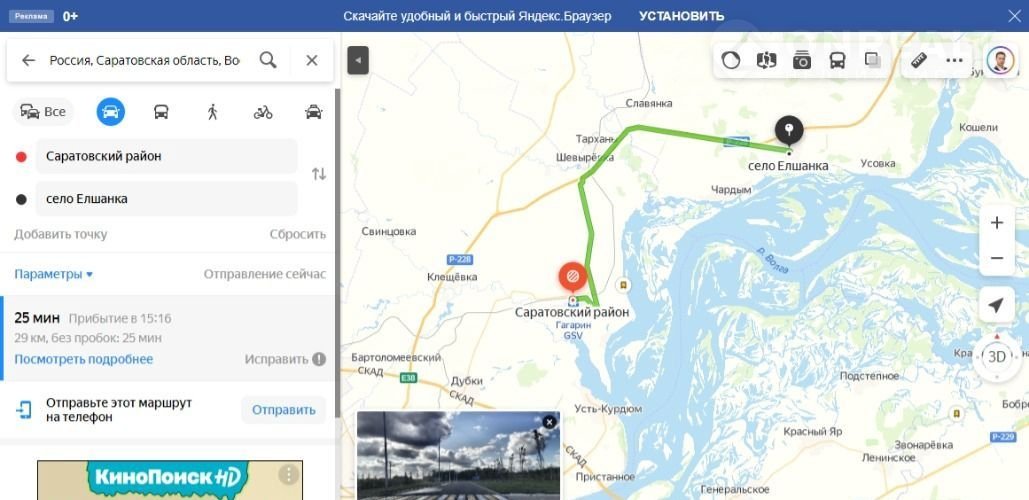The height and width of the screenshot is (500, 1029).
Task: Select the car route mode icon
Action: pyautogui.click(x=111, y=112)
